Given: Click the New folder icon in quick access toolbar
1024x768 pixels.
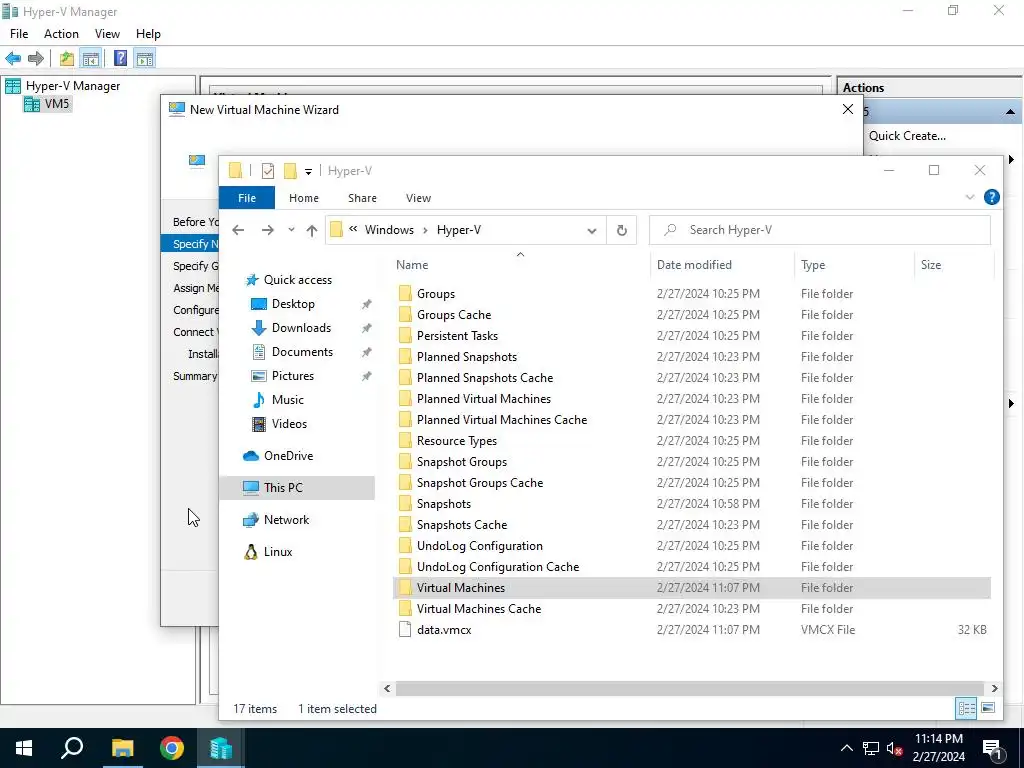Looking at the screenshot, I should tap(290, 171).
